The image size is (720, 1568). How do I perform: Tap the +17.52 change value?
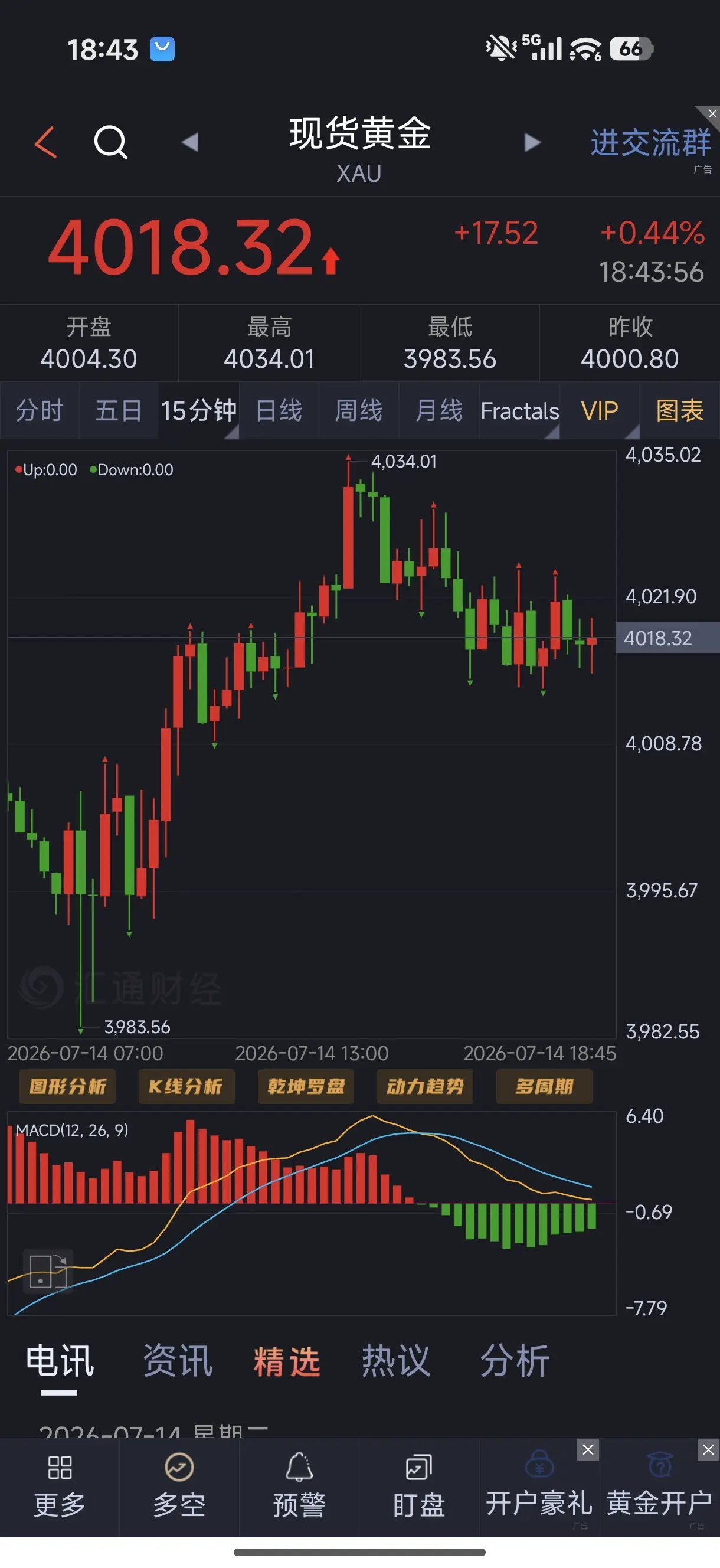point(496,233)
